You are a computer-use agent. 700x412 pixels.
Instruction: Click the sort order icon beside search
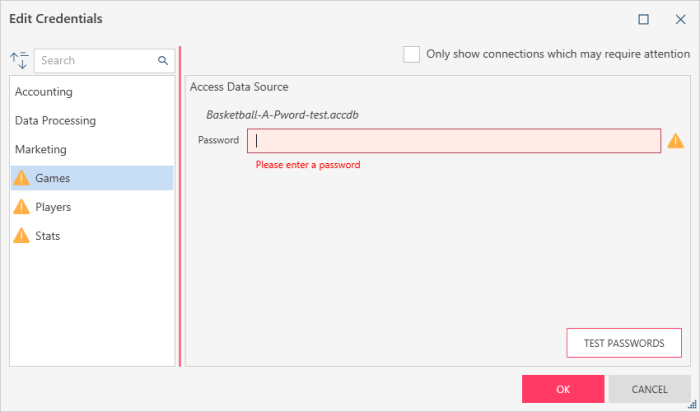(x=20, y=60)
